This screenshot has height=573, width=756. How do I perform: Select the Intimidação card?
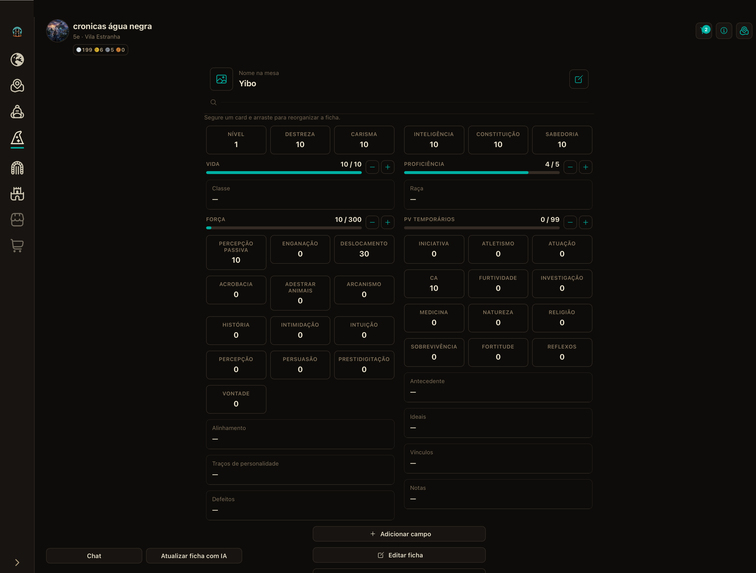coord(300,330)
